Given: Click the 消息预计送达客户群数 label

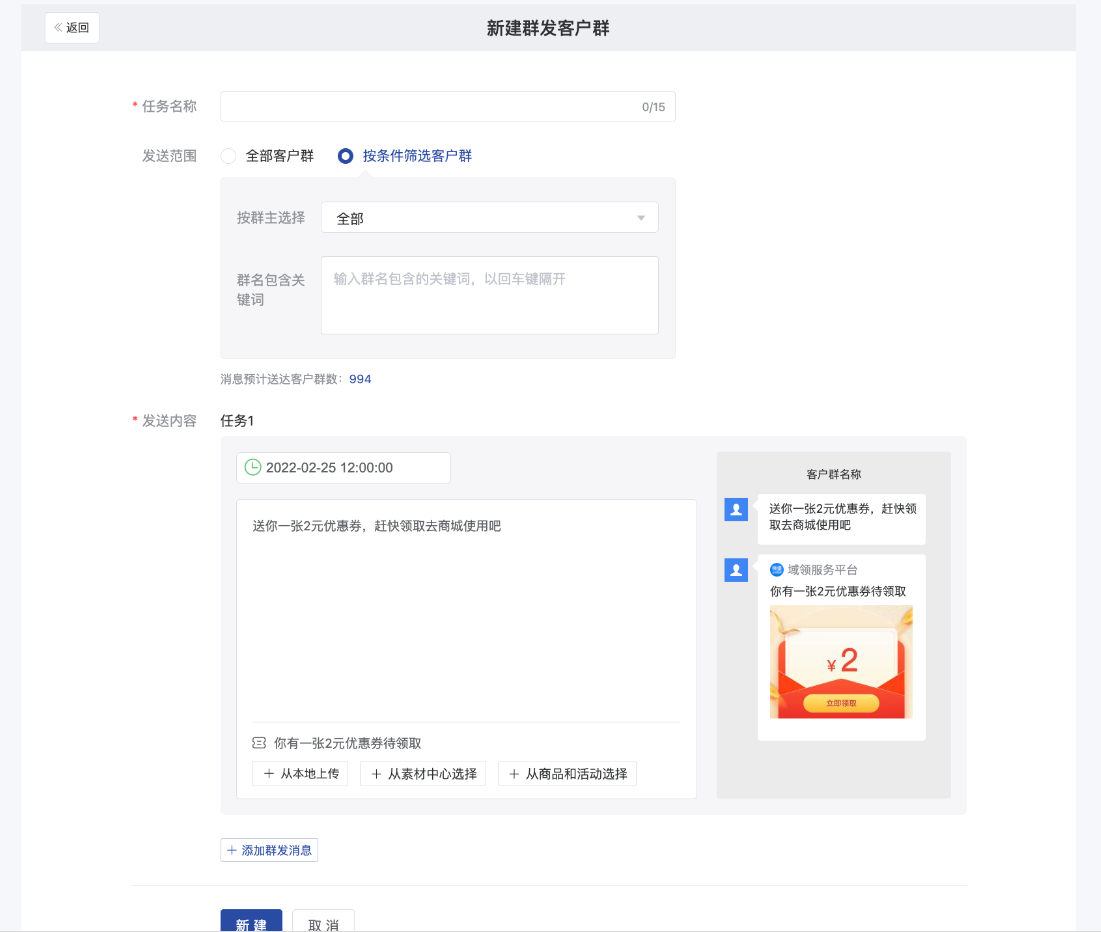Looking at the screenshot, I should point(282,379).
